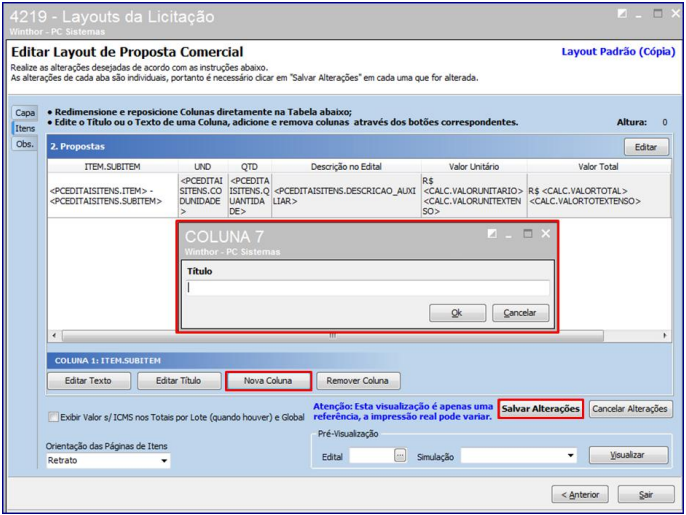Viewport: 686px width, 515px height.
Task: Click the PCEDITAISITENS.ITEM cell
Action: click(x=112, y=196)
